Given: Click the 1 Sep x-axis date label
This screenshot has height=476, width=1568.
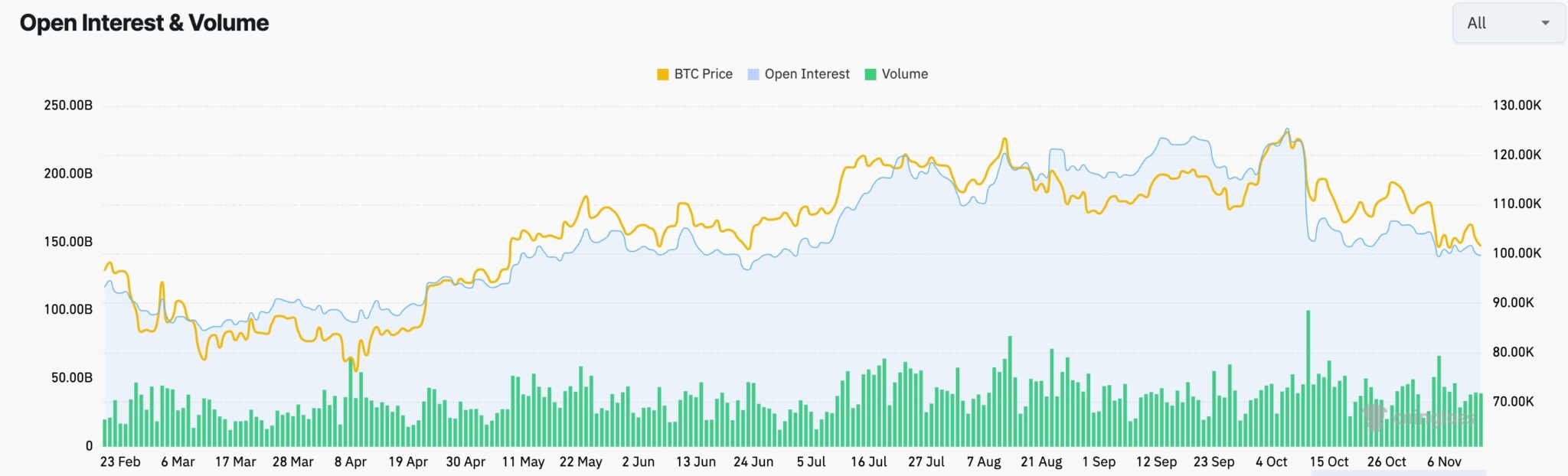Looking at the screenshot, I should [1099, 462].
